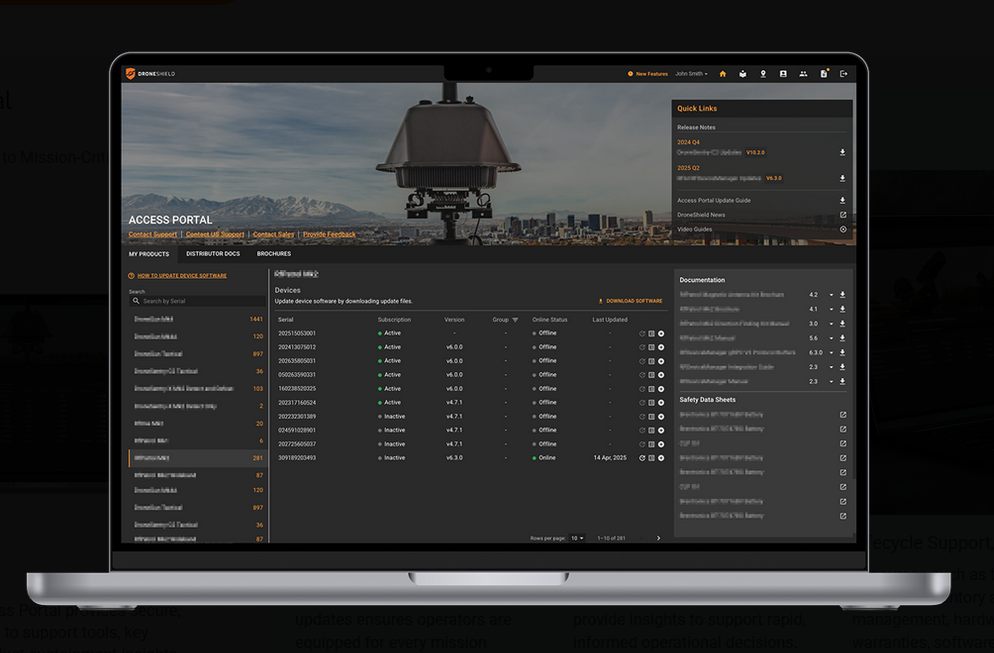Open the John Smith user dropdown

691,74
